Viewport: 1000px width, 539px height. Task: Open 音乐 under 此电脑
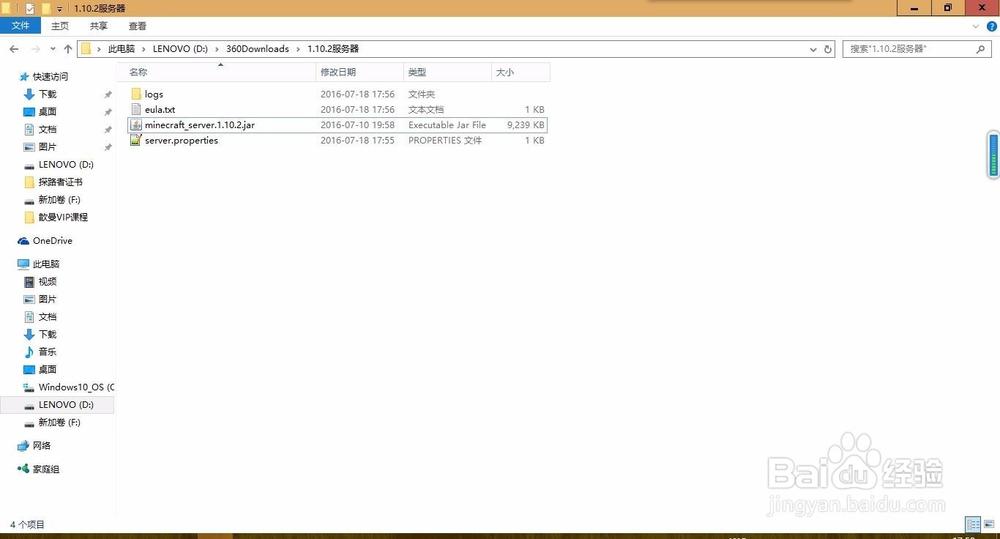click(47, 351)
